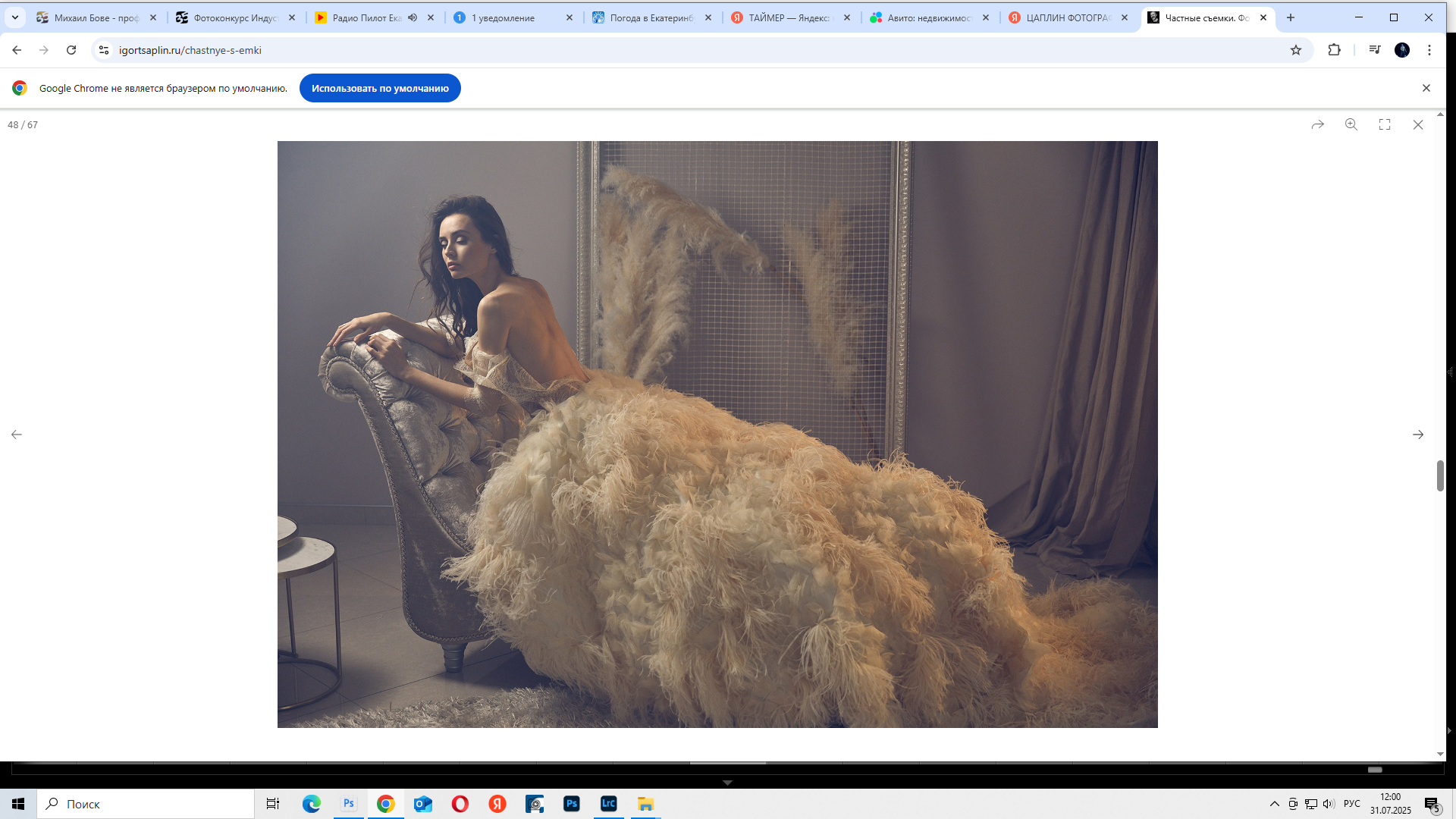Show hidden system tray icons
1456x819 pixels.
(1274, 804)
